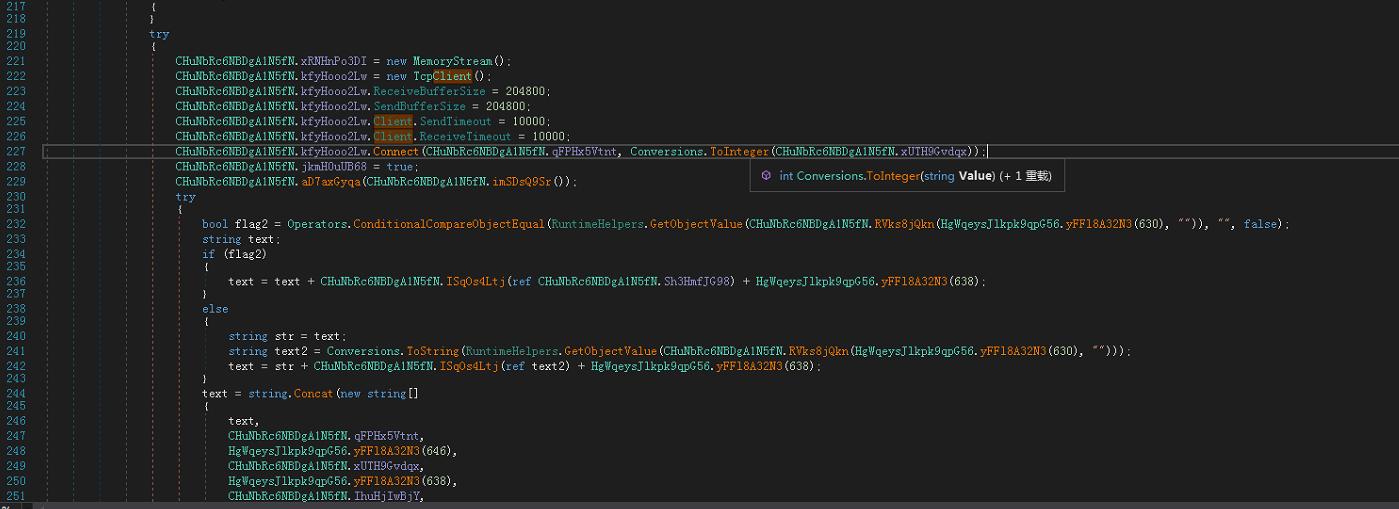The width and height of the screenshot is (1399, 509).
Task: Click "SendBufferSize" on line 224
Action: click(x=420, y=106)
